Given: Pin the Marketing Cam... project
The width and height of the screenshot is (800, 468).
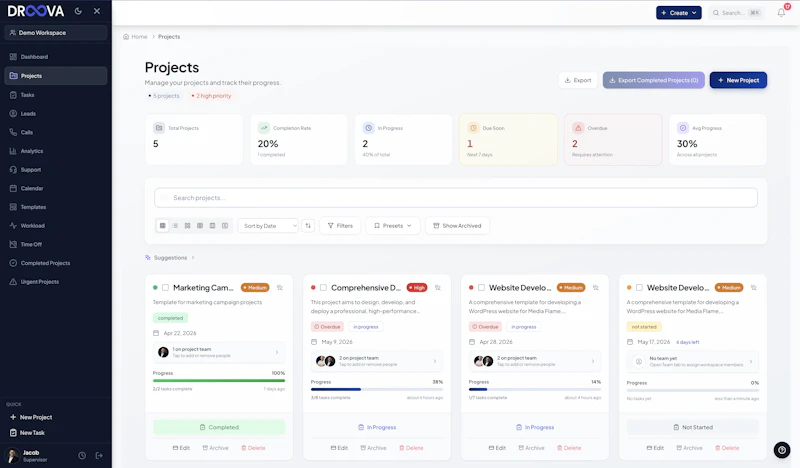Looking at the screenshot, I should click(280, 288).
